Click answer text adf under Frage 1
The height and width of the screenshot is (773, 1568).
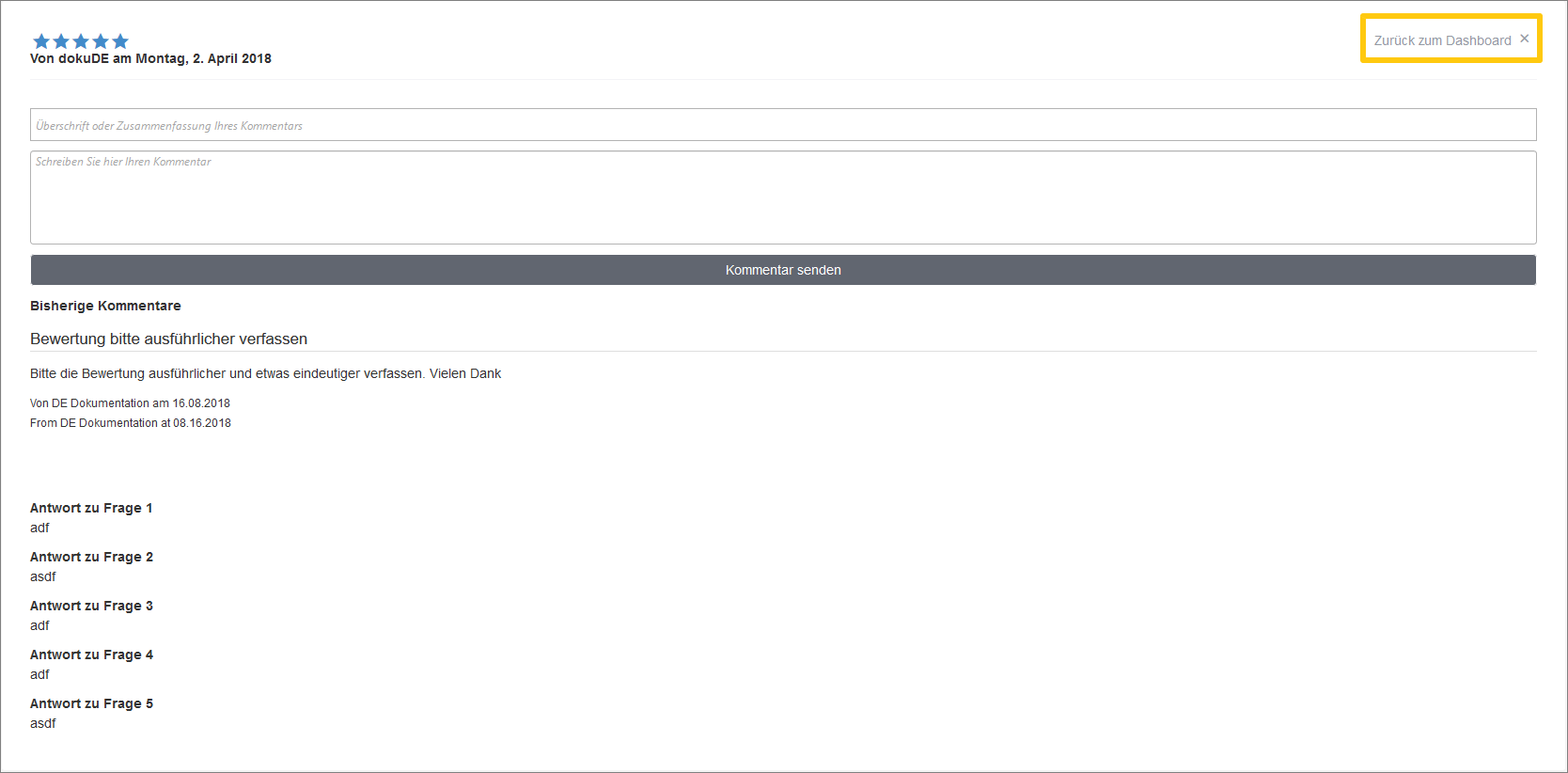click(x=39, y=528)
